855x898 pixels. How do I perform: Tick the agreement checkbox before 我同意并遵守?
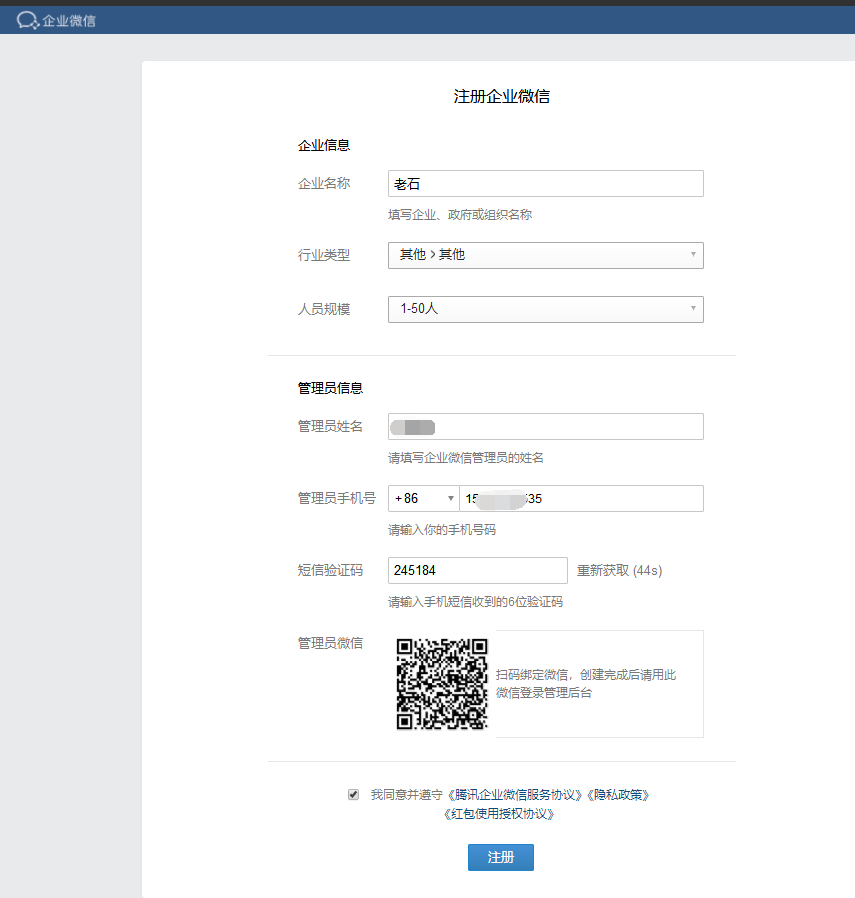coord(353,795)
